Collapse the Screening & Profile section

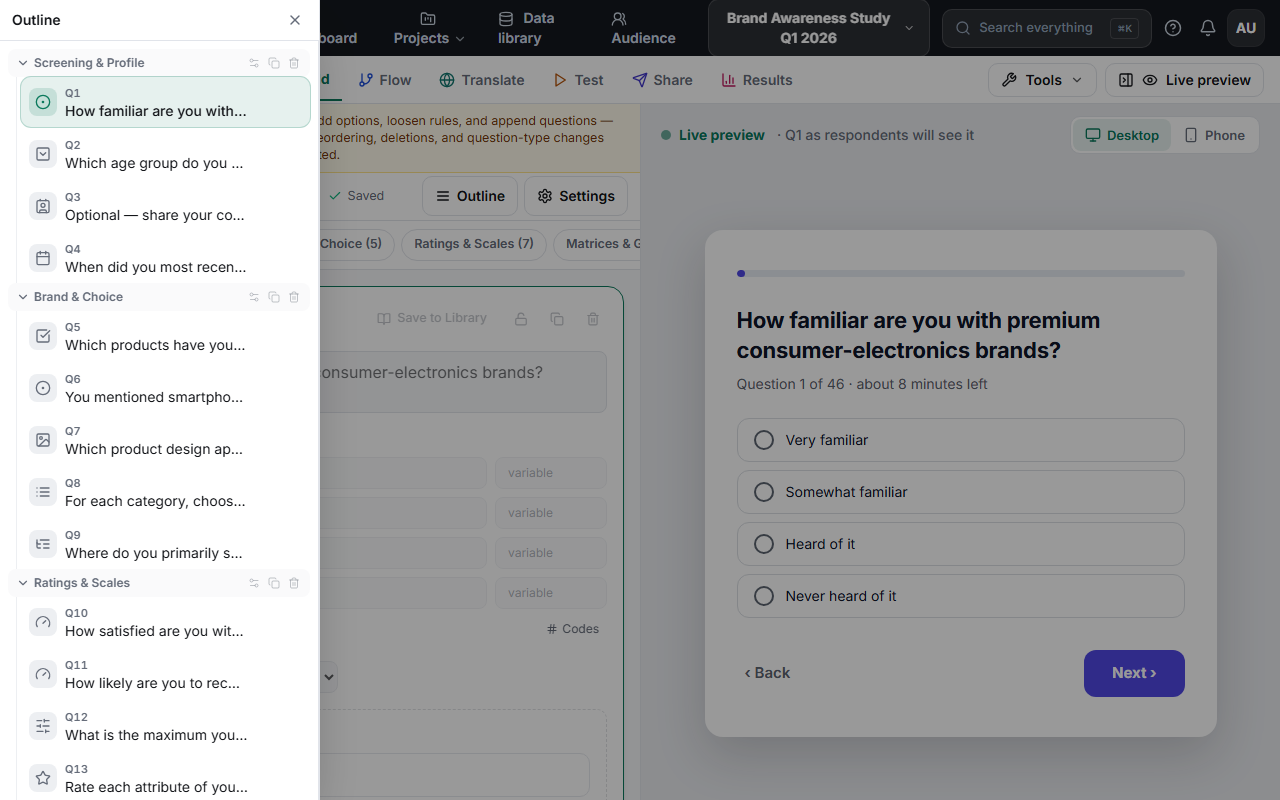pyautogui.click(x=23, y=63)
